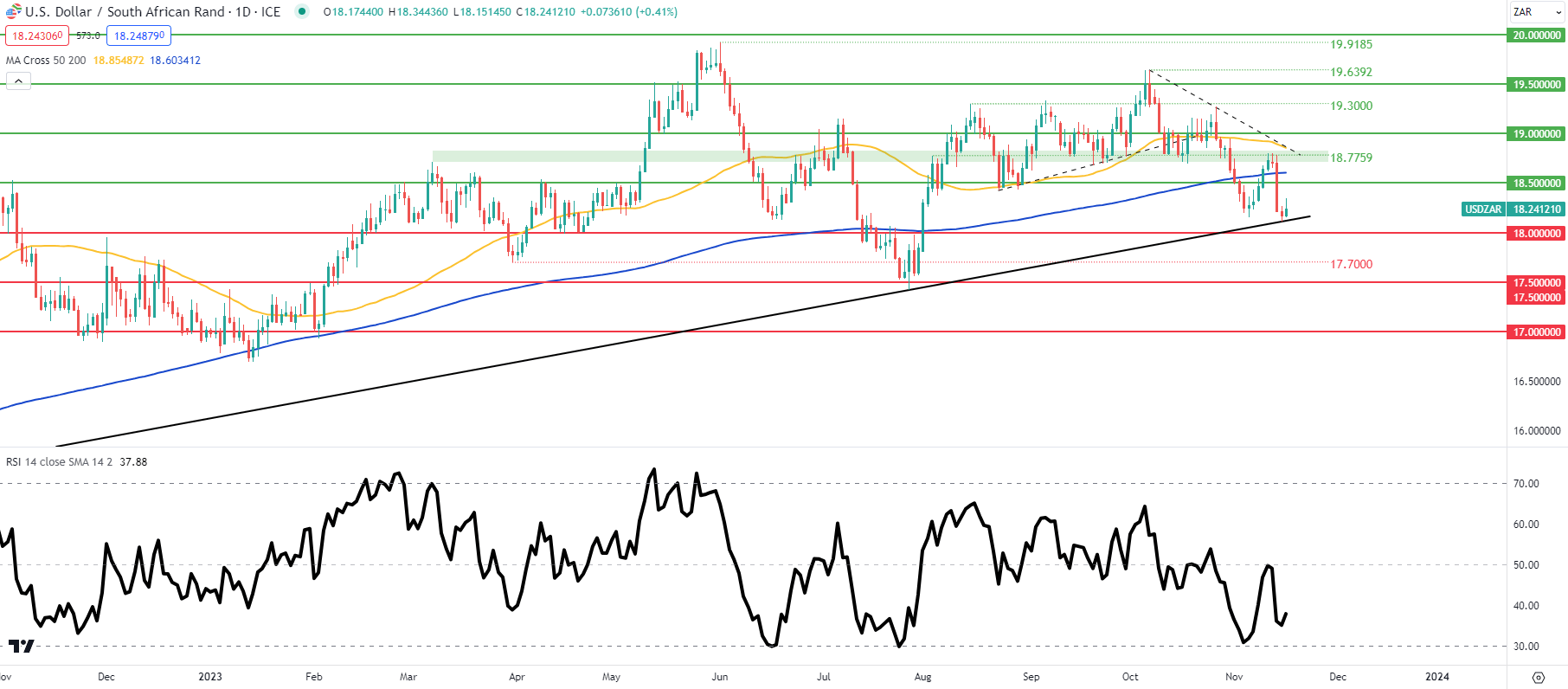Screen dimensions: 1568x689
Task: Open the ZAR currency dropdown
Action: (x=1538, y=12)
